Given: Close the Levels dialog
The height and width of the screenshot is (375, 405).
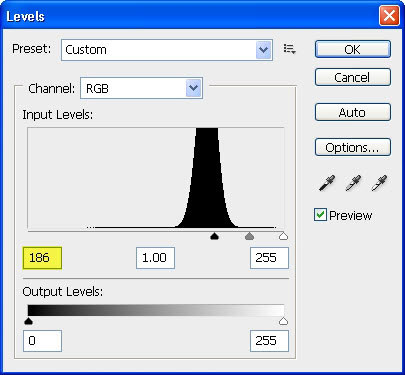Looking at the screenshot, I should tap(389, 16).
